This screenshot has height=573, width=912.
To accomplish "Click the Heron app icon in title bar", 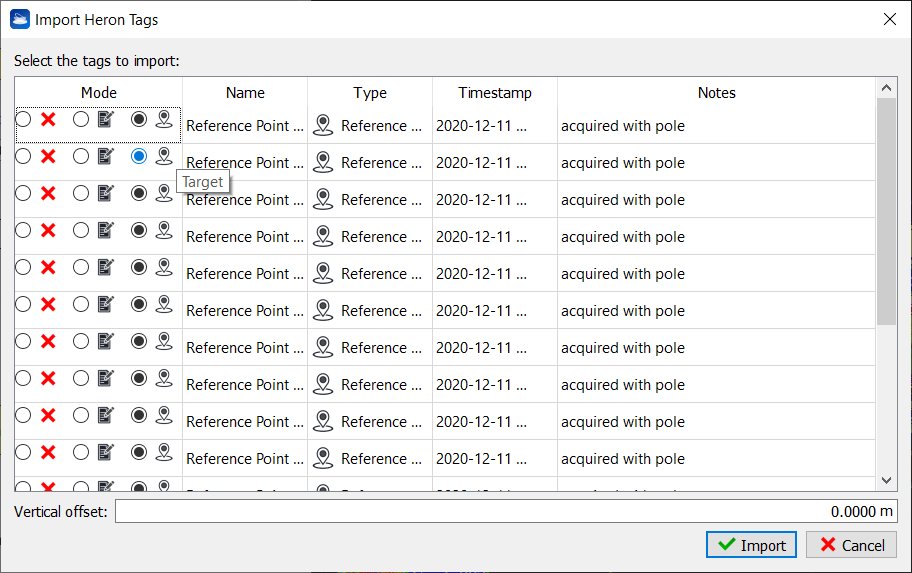I will pyautogui.click(x=19, y=19).
